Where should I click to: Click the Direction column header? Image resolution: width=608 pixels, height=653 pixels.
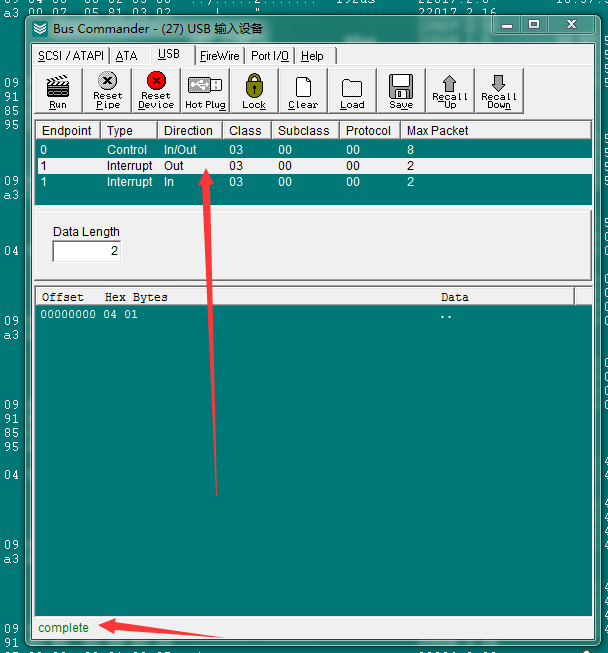click(x=190, y=130)
